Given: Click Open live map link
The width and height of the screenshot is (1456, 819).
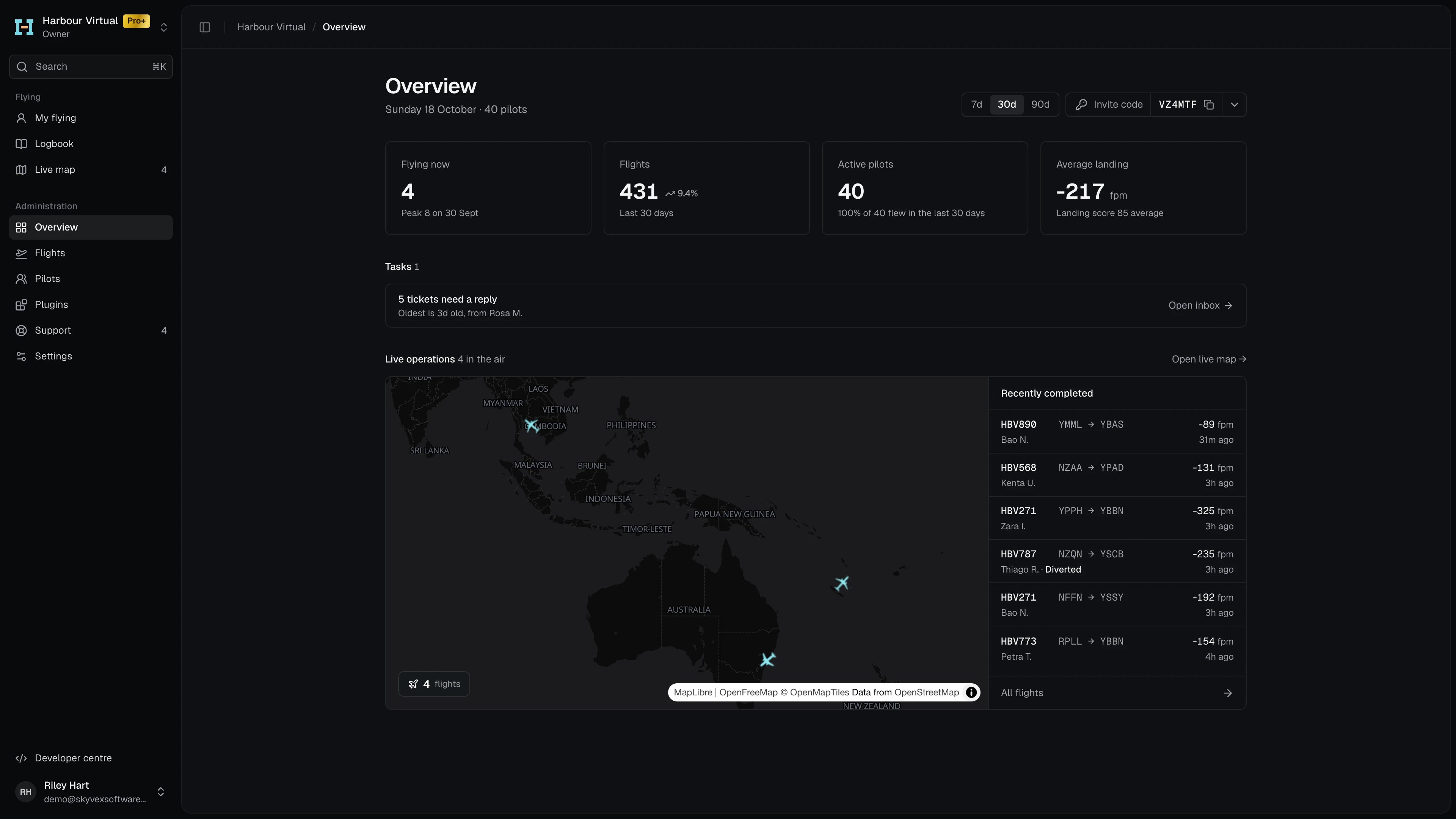Looking at the screenshot, I should [x=1209, y=359].
